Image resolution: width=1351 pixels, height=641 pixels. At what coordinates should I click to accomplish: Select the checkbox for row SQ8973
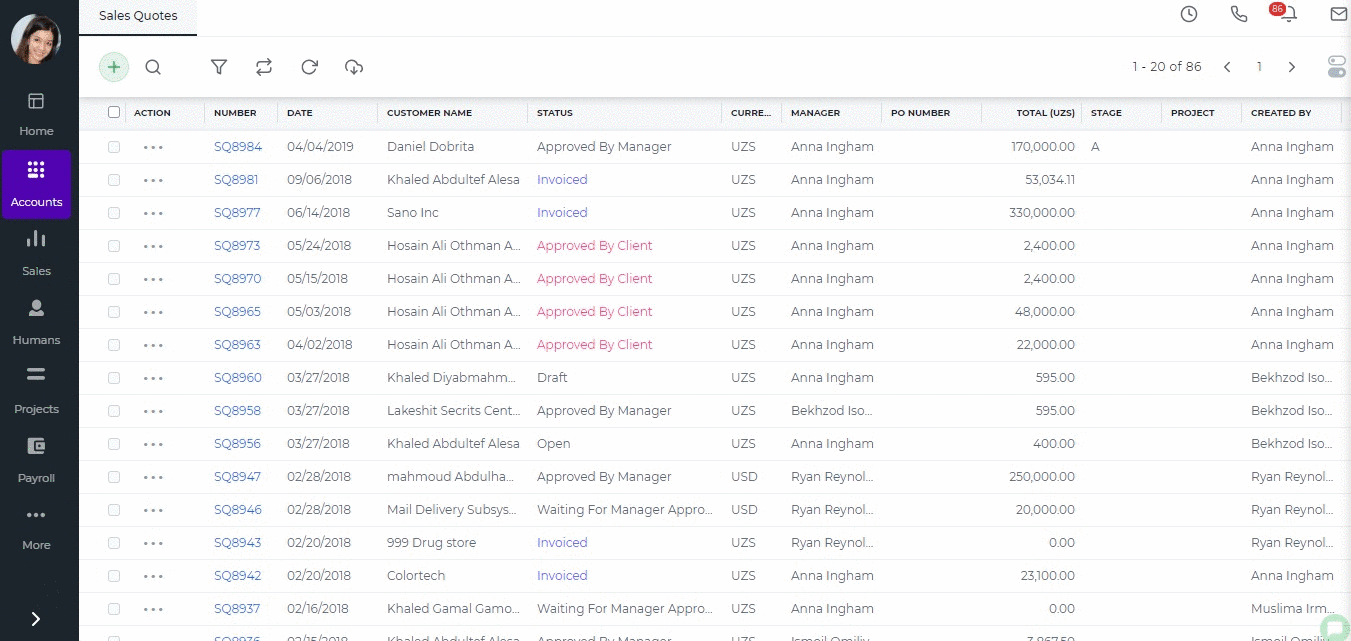(x=114, y=246)
